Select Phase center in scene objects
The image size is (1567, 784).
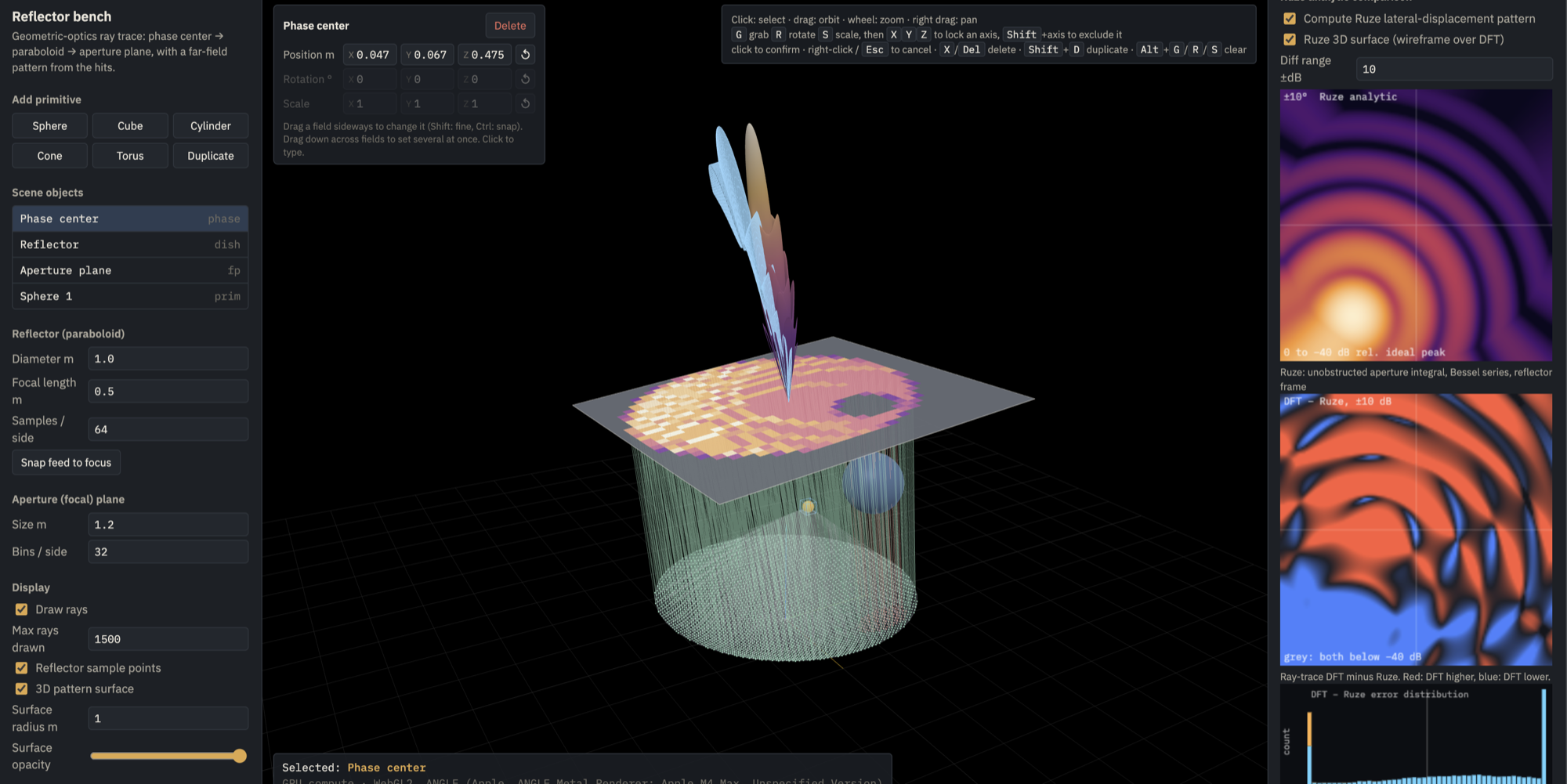(130, 219)
